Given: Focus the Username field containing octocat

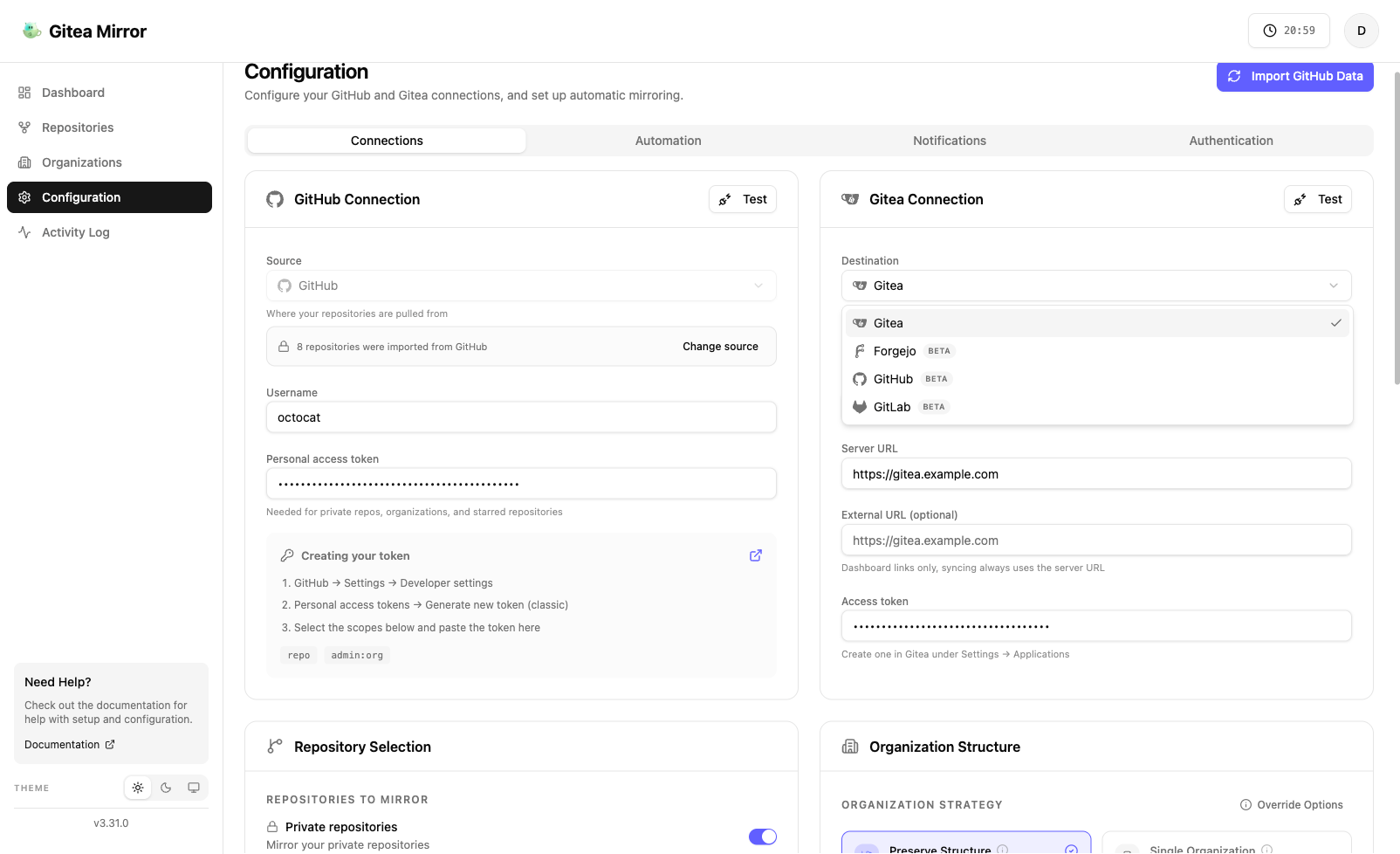Looking at the screenshot, I should [x=521, y=417].
